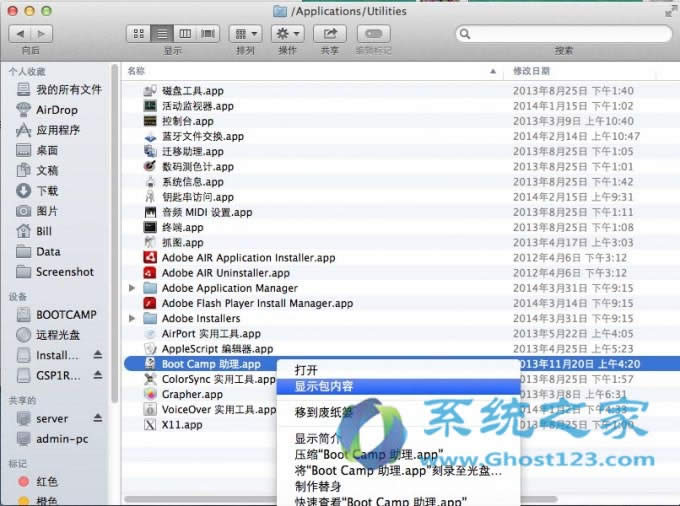Switch to icon view mode
Screen dimensions: 680x506
pos(140,33)
